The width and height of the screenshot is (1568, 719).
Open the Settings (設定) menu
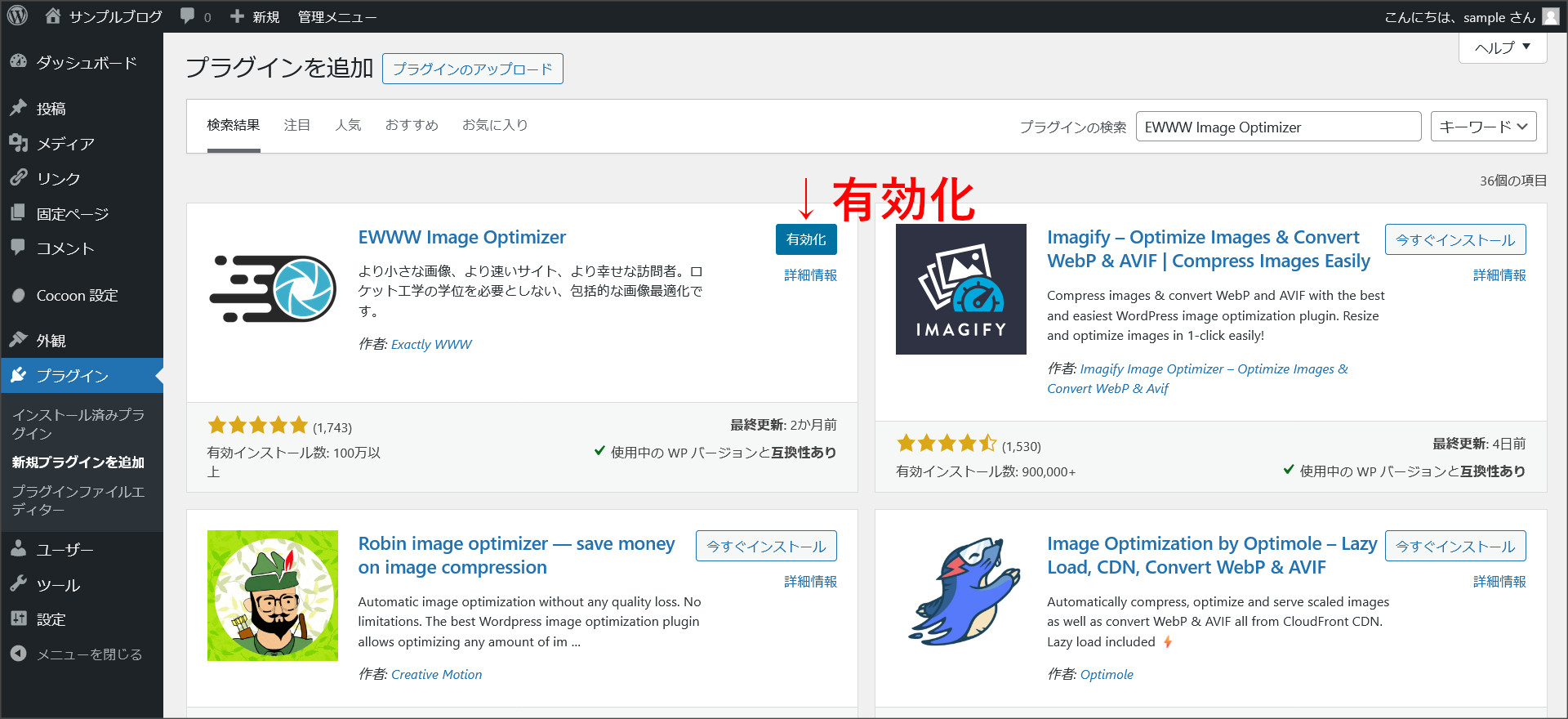click(x=51, y=619)
